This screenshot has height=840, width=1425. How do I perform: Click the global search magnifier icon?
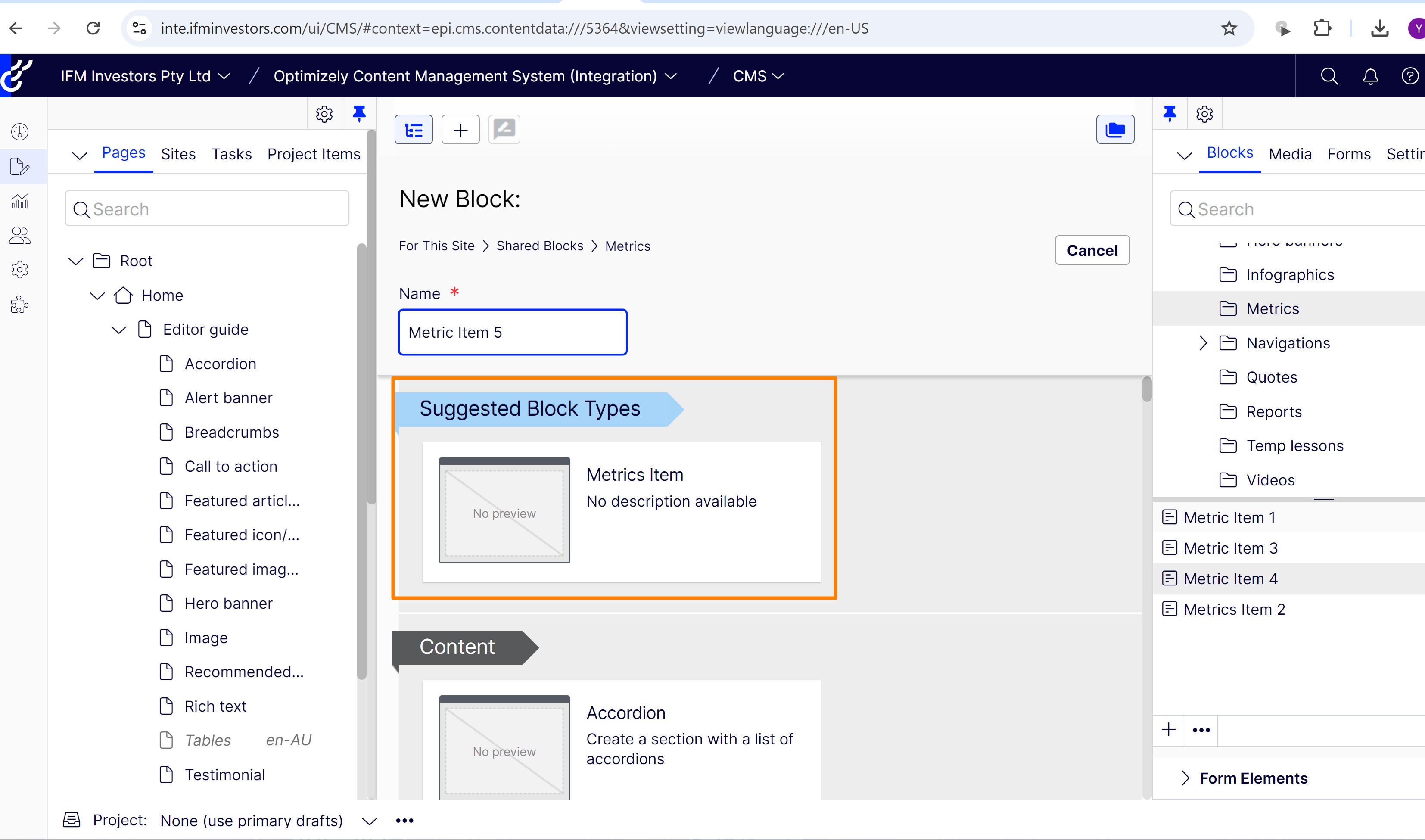tap(1329, 76)
